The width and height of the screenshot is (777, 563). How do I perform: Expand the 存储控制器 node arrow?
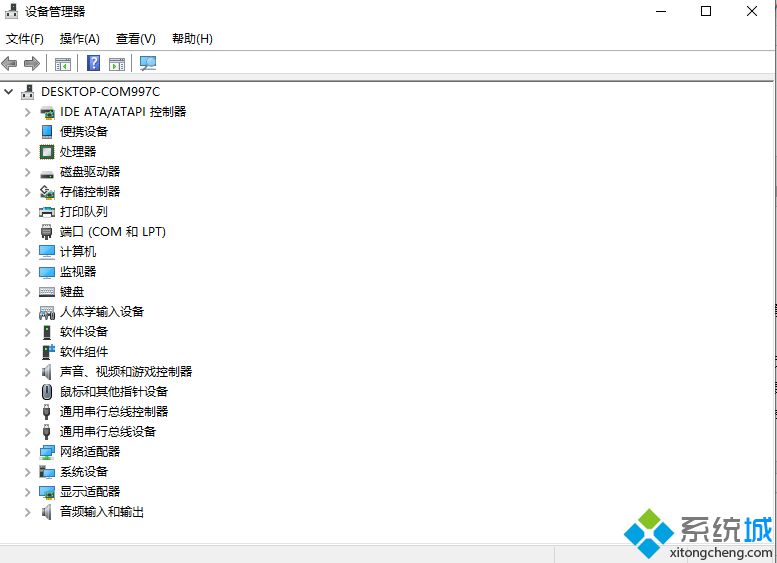pyautogui.click(x=28, y=192)
